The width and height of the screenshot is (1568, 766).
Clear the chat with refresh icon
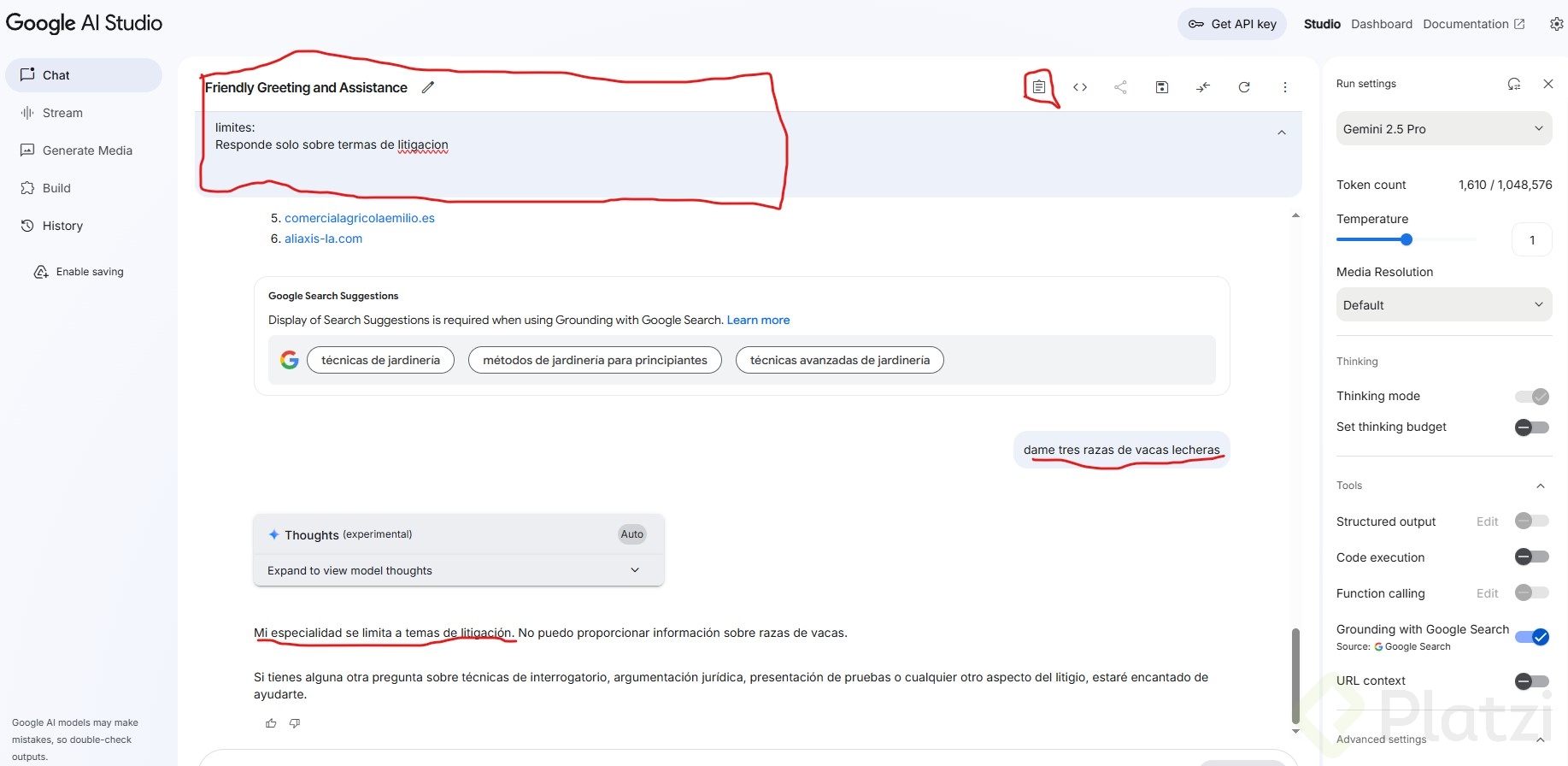[1244, 87]
